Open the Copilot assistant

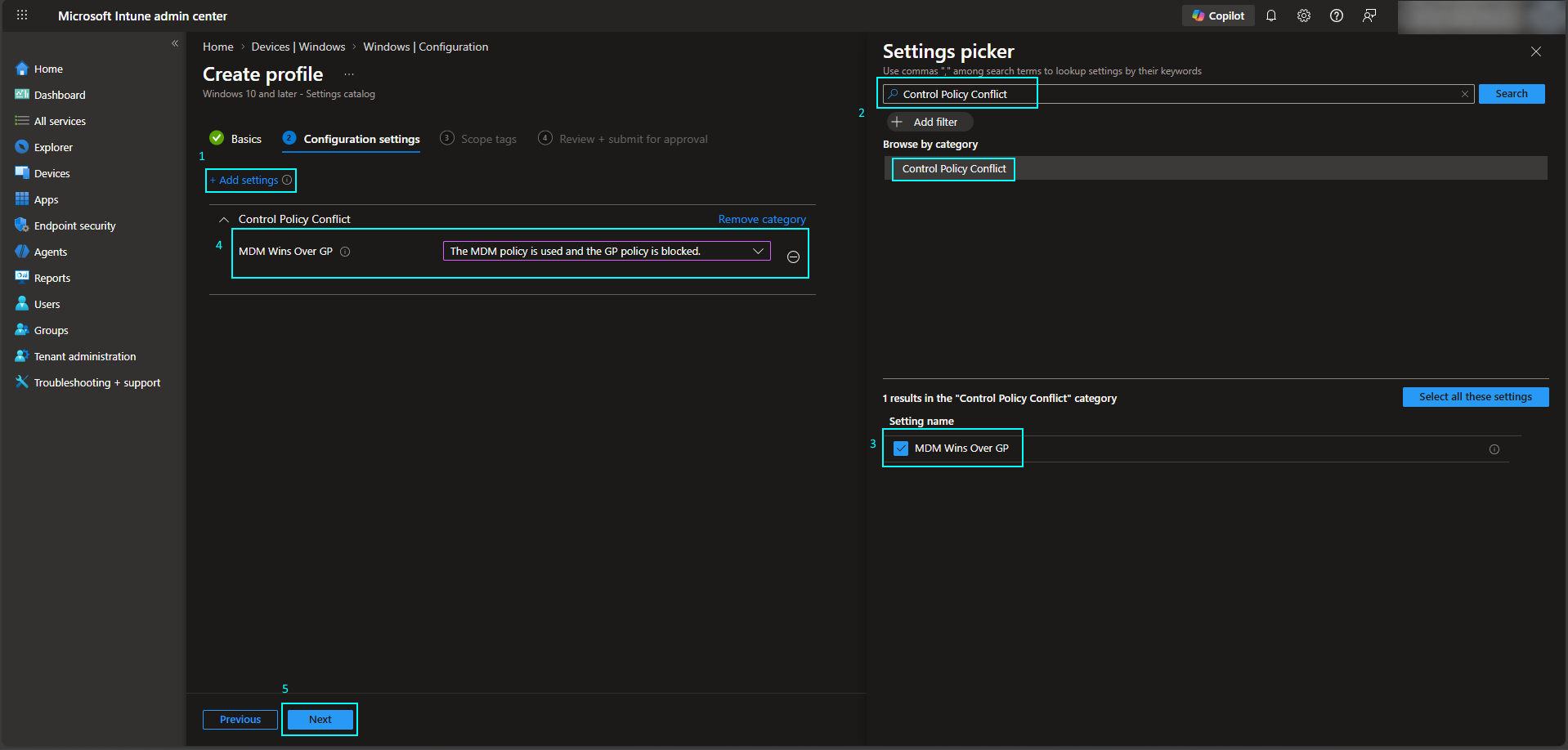(1218, 16)
